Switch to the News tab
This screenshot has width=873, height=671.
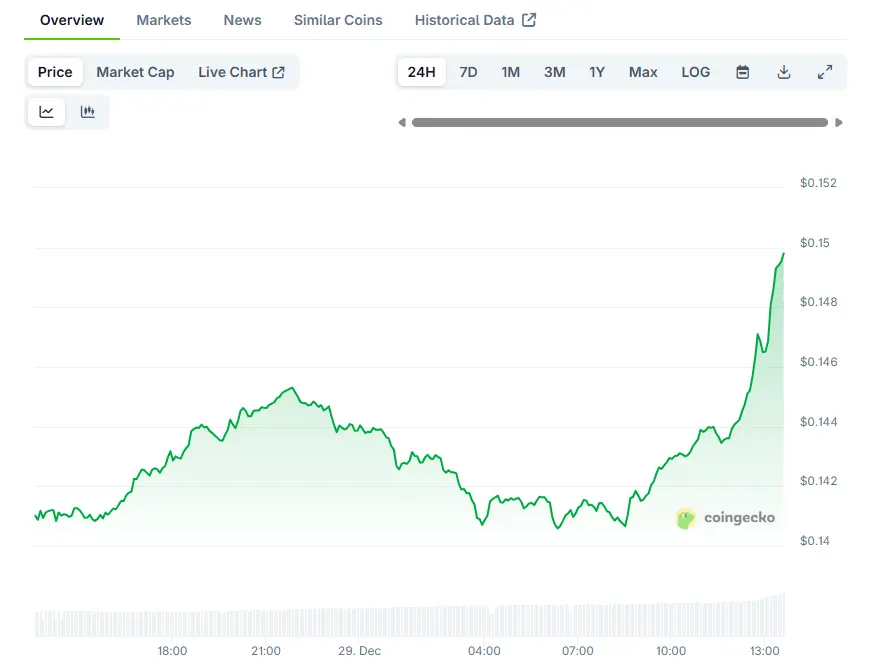pyautogui.click(x=242, y=20)
